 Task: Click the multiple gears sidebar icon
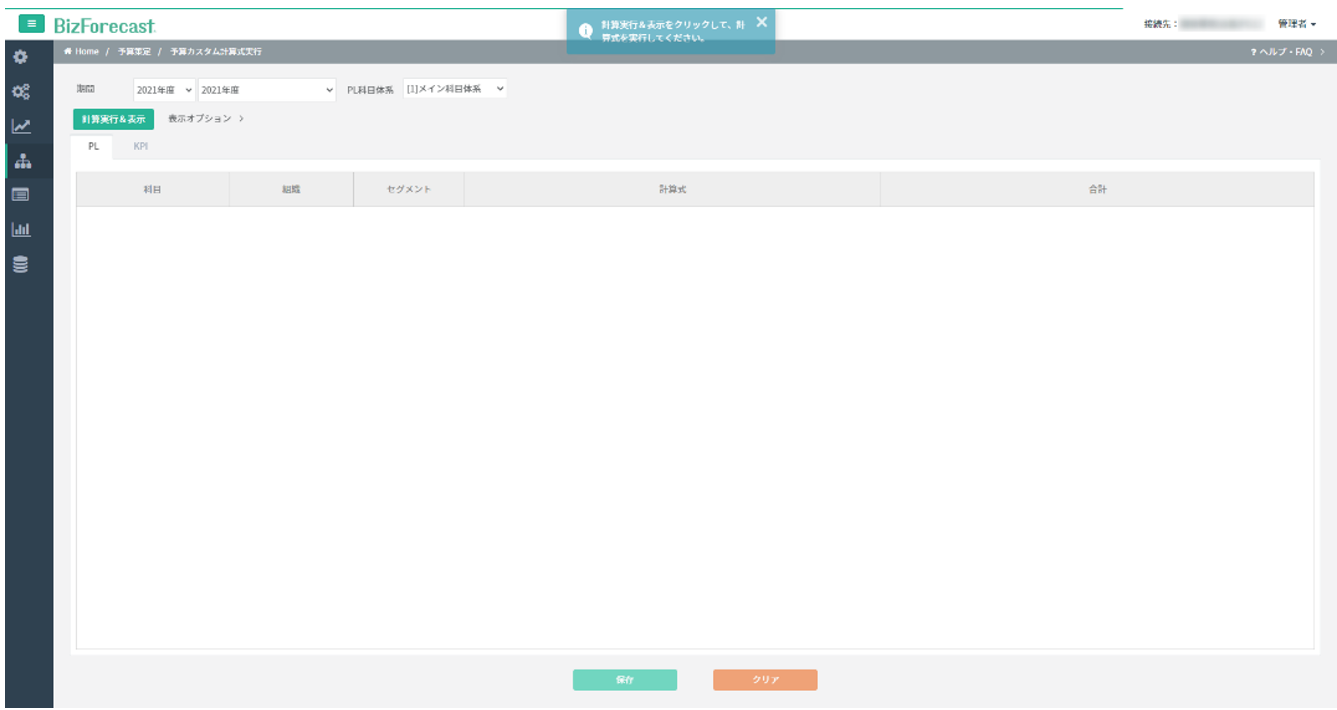[x=20, y=92]
